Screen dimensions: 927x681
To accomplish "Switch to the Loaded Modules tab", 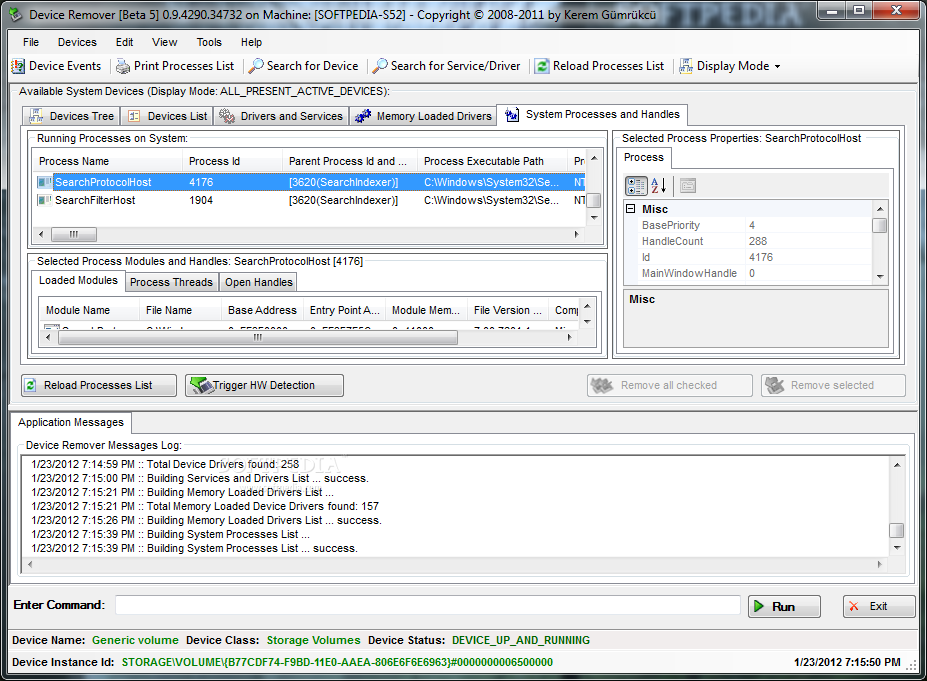I will tap(78, 280).
